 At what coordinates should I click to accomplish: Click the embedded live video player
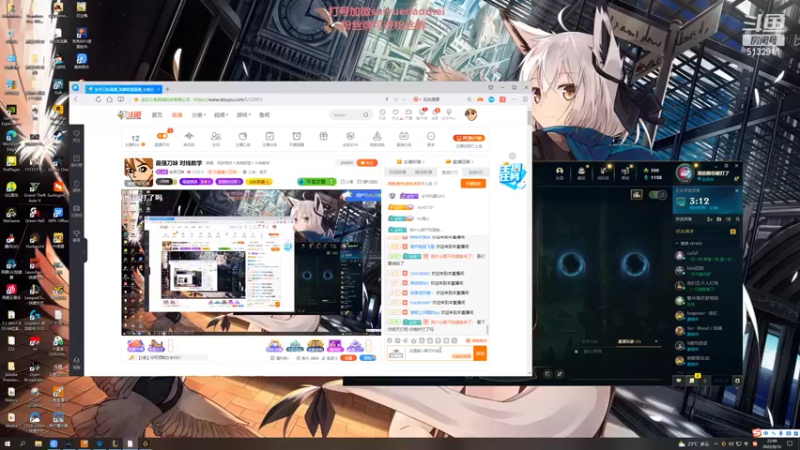click(251, 262)
